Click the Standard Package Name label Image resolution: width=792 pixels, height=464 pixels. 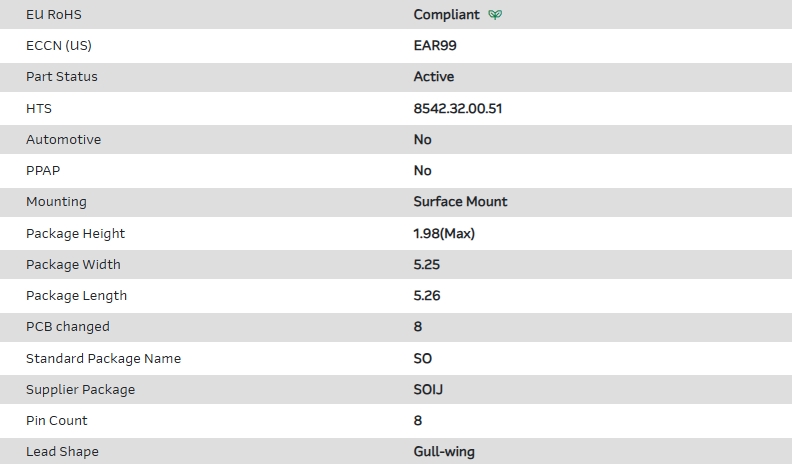(x=103, y=359)
